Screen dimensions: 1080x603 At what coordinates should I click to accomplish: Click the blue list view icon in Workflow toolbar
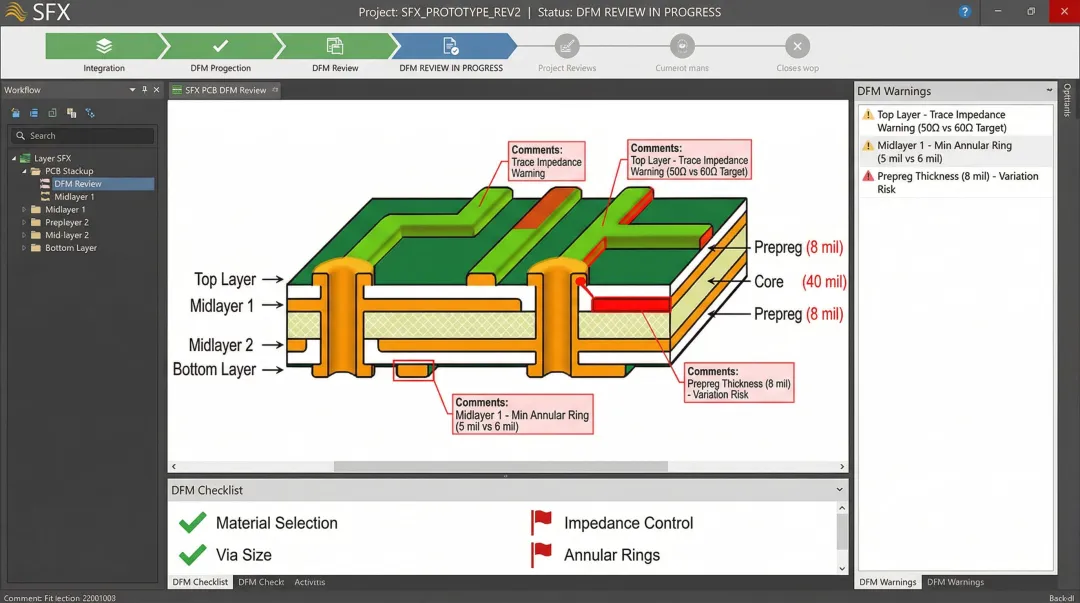[34, 113]
